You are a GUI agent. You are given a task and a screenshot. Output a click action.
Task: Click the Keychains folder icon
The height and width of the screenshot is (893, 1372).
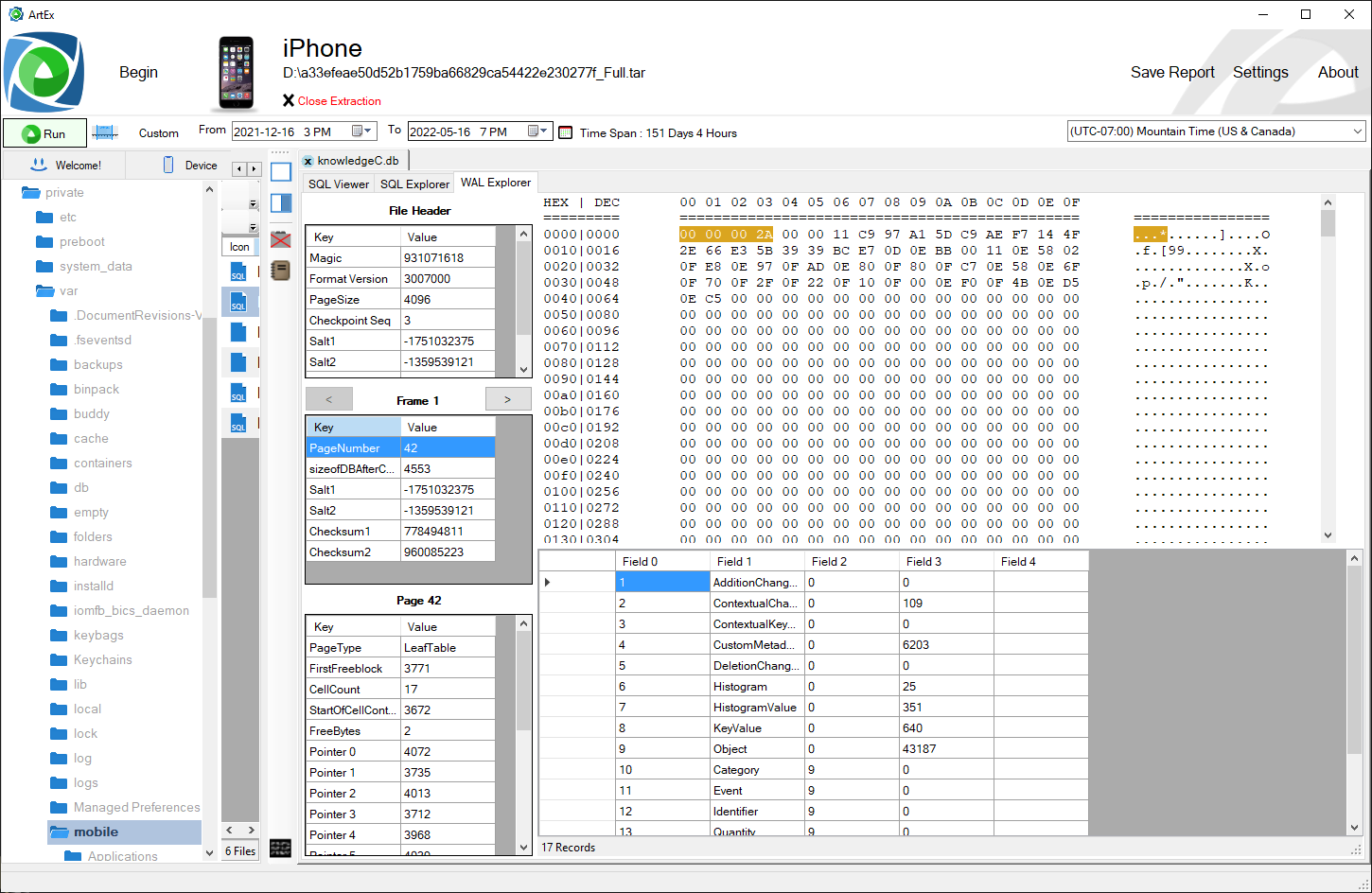point(59,660)
